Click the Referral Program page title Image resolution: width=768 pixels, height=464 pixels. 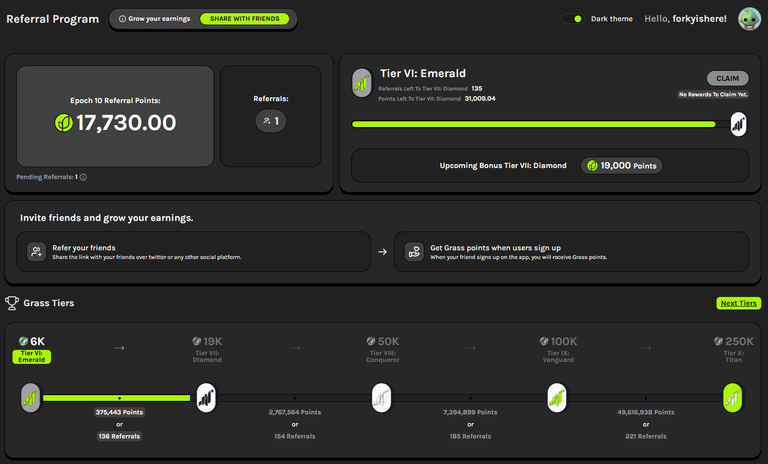[52, 19]
